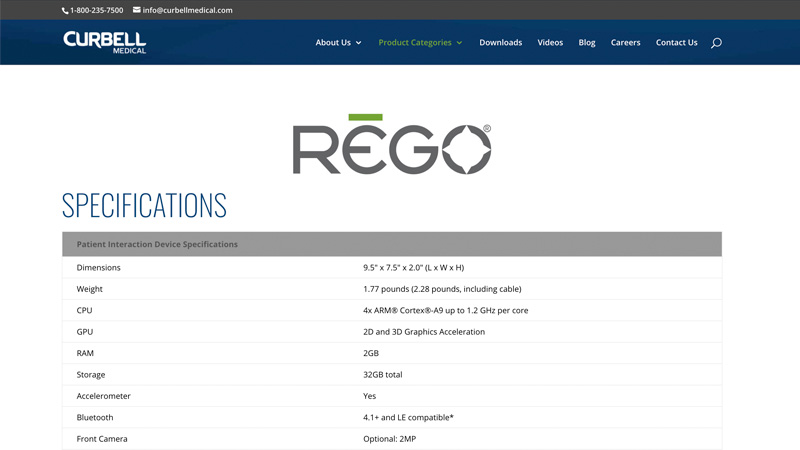Click the REGO product logo
This screenshot has width=800, height=450.
[x=392, y=144]
